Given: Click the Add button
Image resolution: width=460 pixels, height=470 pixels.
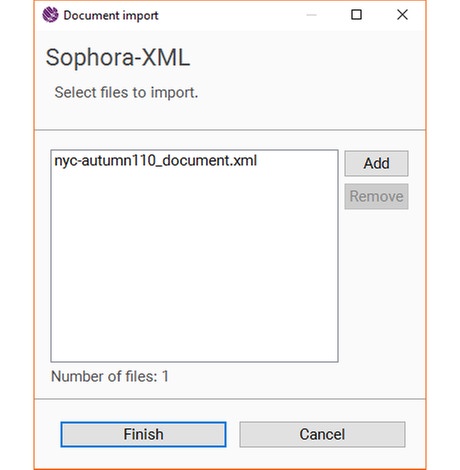Looking at the screenshot, I should pyautogui.click(x=376, y=163).
